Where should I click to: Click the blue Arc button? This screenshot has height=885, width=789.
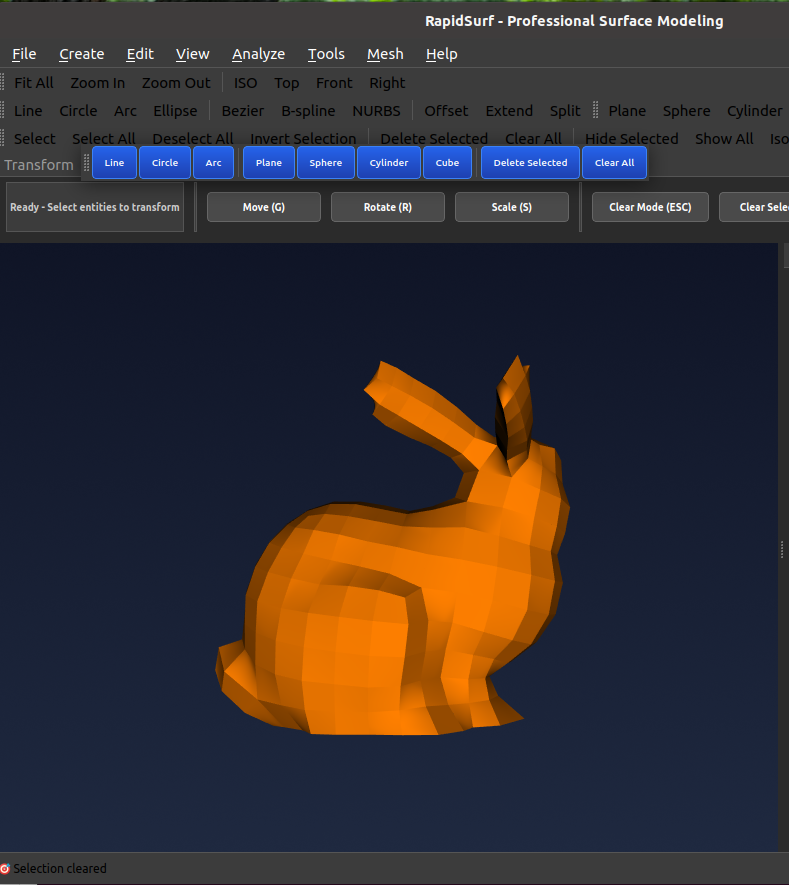tap(213, 163)
